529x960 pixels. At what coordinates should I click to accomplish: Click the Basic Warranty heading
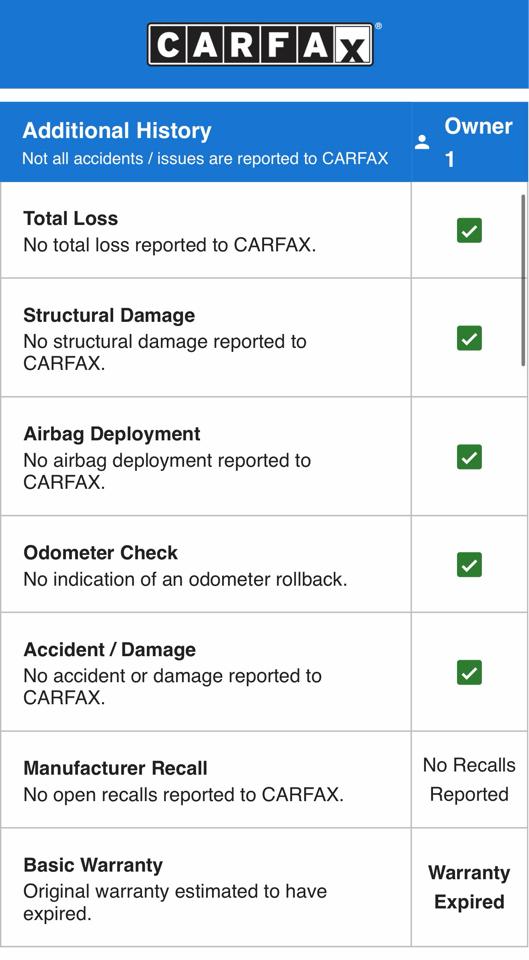(93, 865)
